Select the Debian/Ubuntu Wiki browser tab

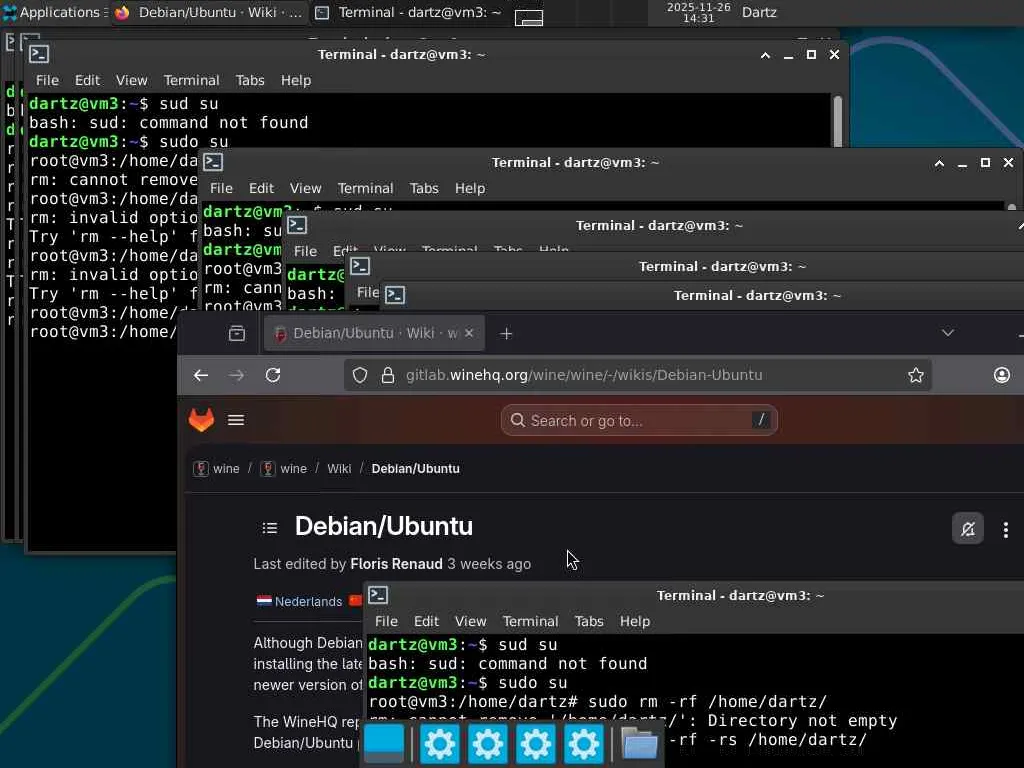click(x=374, y=334)
